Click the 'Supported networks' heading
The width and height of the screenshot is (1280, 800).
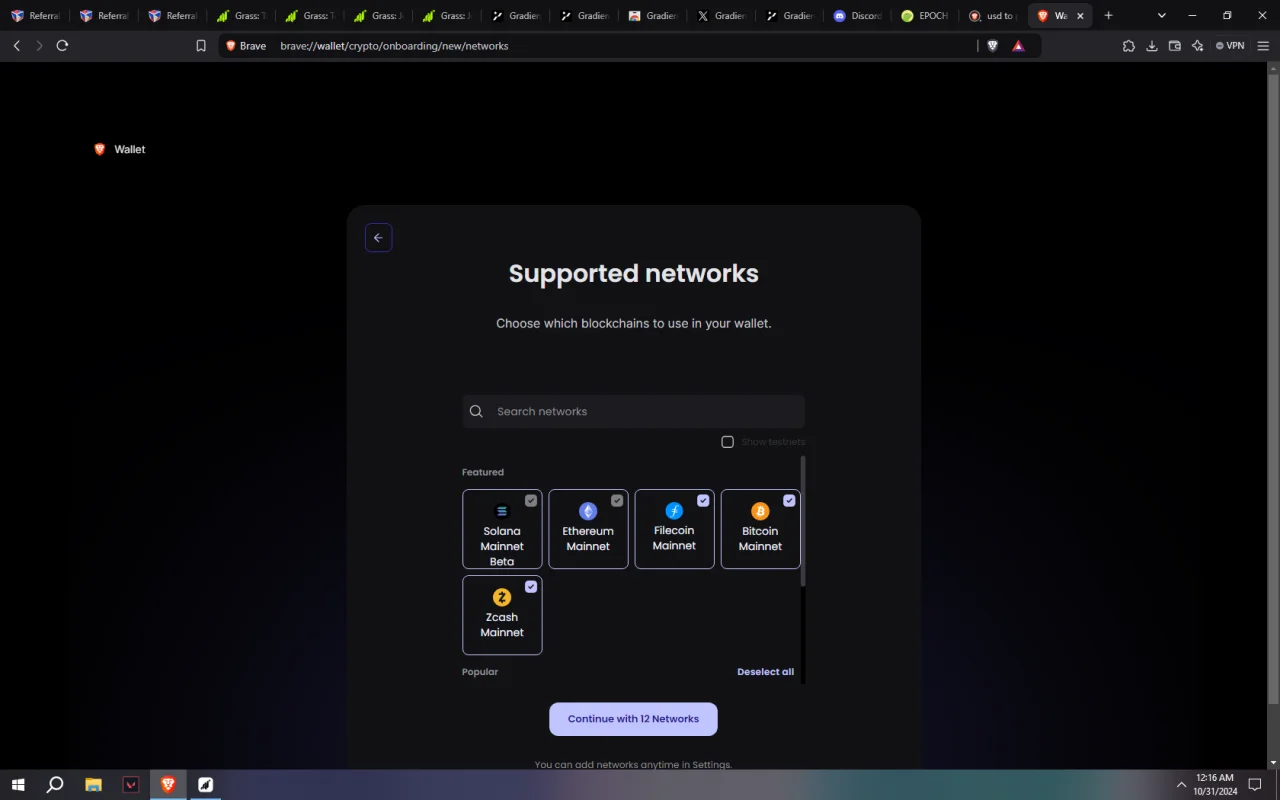click(x=633, y=274)
